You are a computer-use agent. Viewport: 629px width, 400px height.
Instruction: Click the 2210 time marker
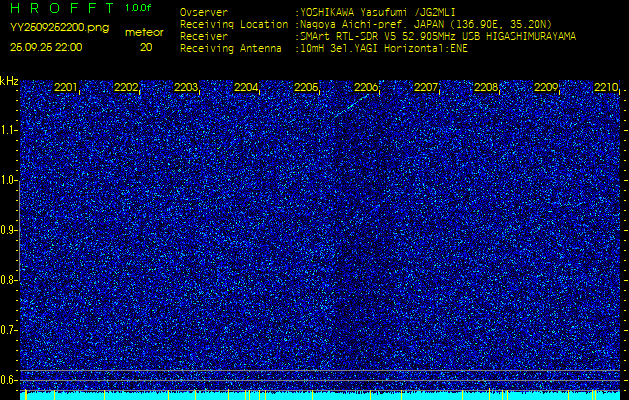point(606,87)
